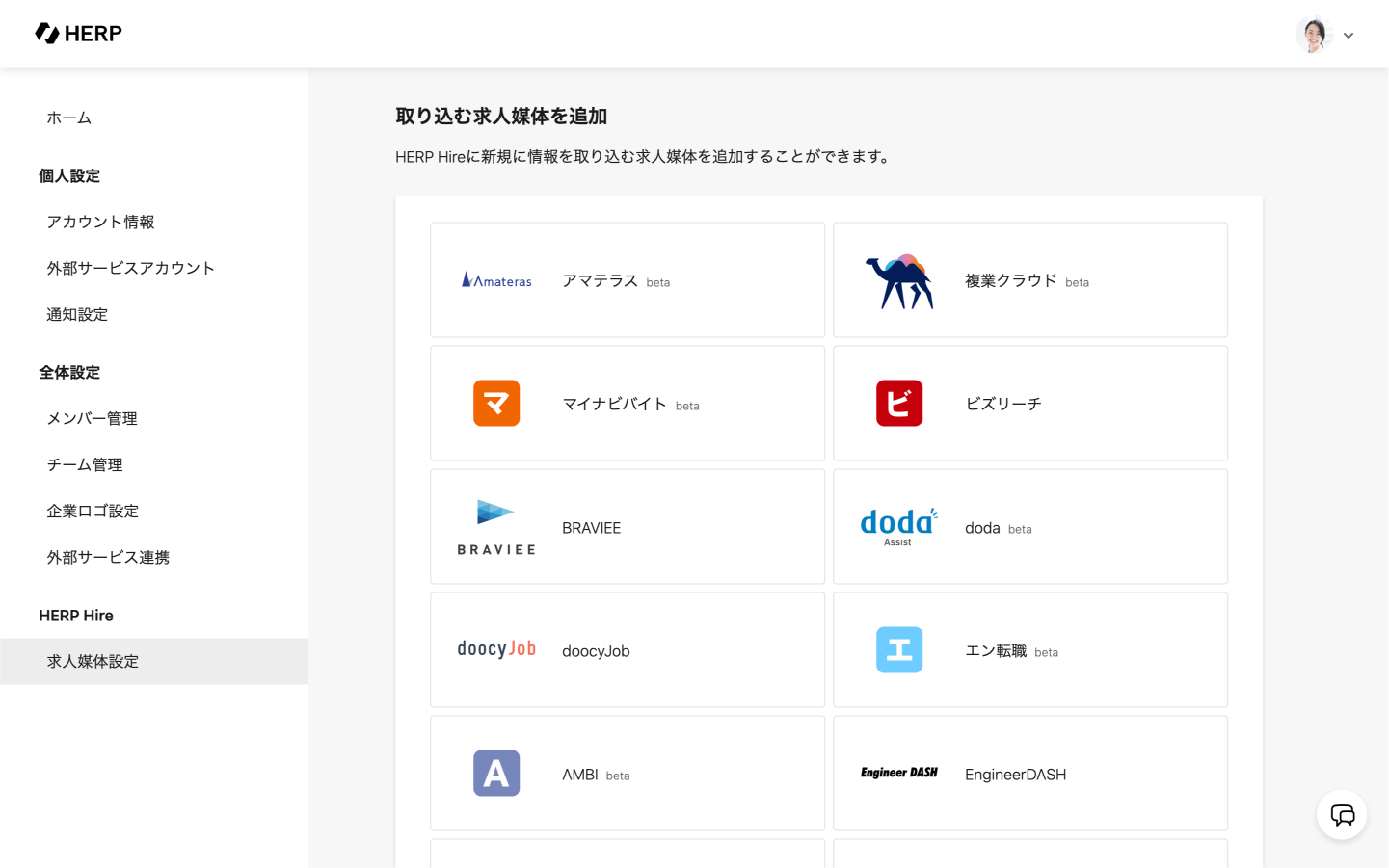Open 外部サービス連携 in the sidebar
This screenshot has height=868, width=1389.
click(x=154, y=558)
